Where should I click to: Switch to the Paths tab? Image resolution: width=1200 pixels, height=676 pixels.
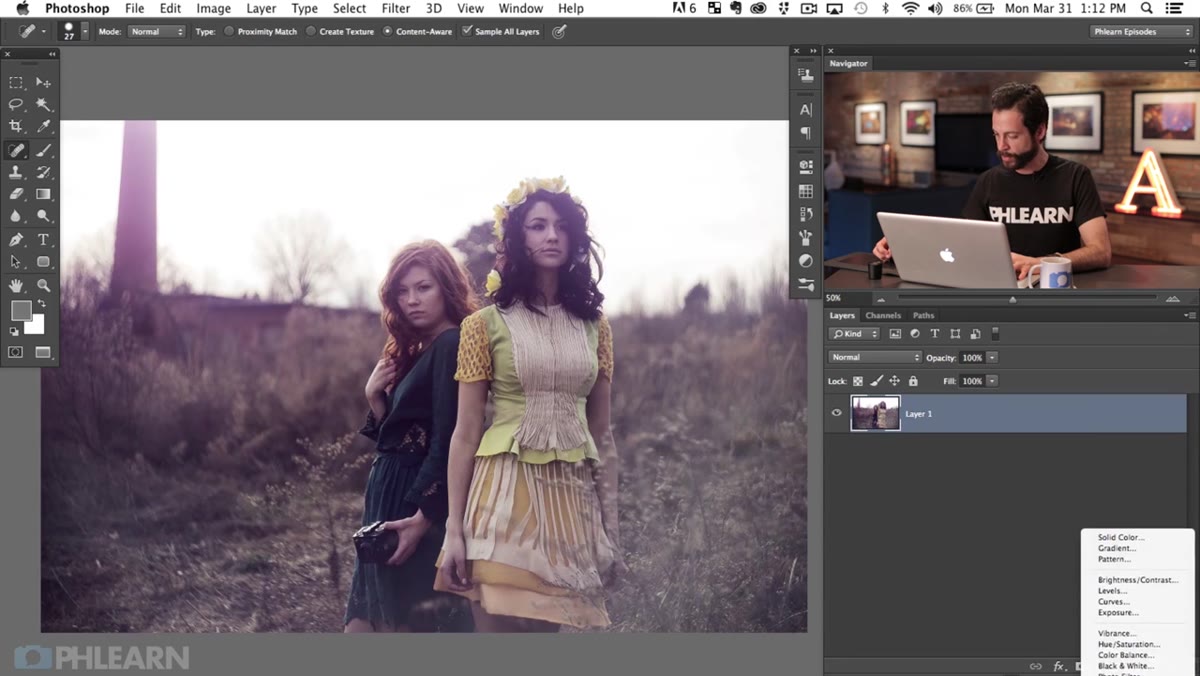[x=923, y=315]
